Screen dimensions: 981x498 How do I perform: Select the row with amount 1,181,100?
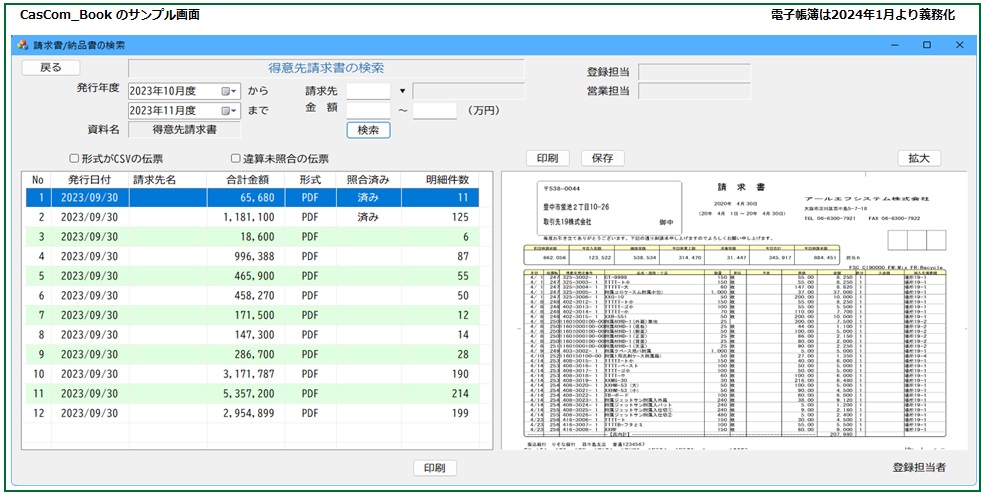[x=252, y=217]
